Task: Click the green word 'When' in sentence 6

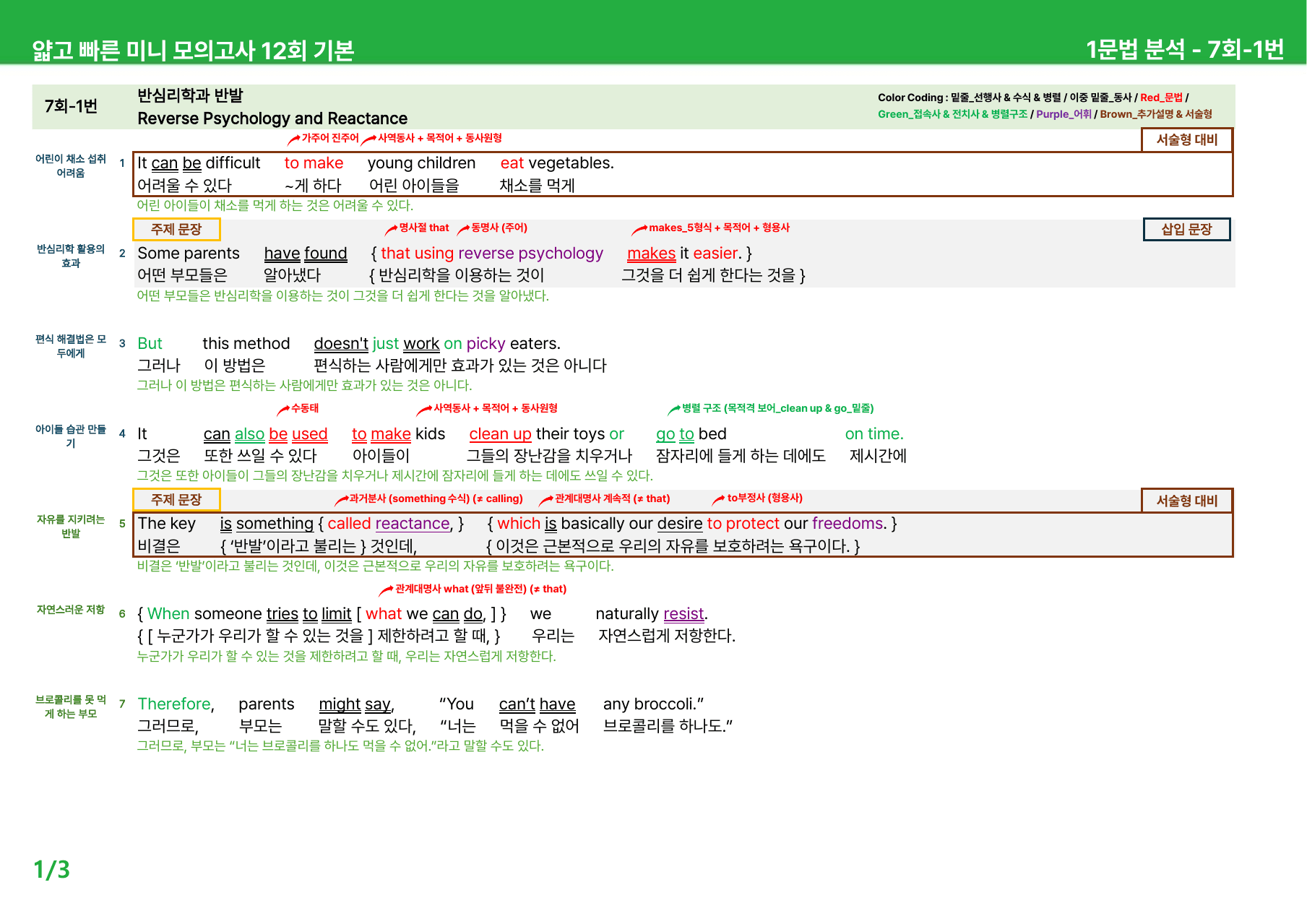Action: (168, 614)
